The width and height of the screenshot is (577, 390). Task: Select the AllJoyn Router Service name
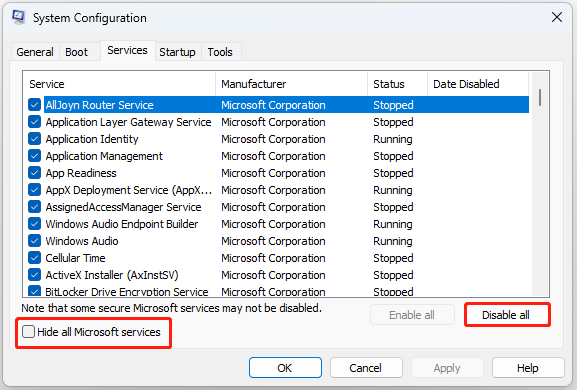(99, 105)
